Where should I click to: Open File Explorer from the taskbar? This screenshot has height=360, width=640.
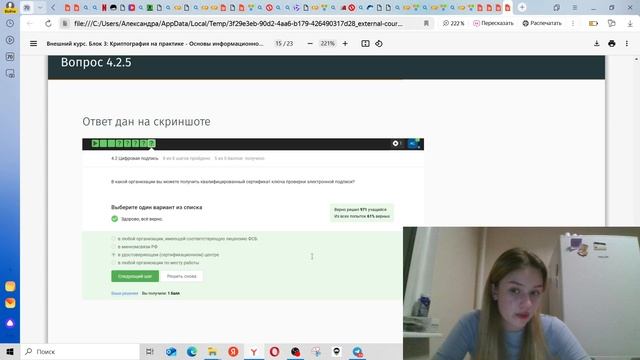pyautogui.click(x=212, y=351)
